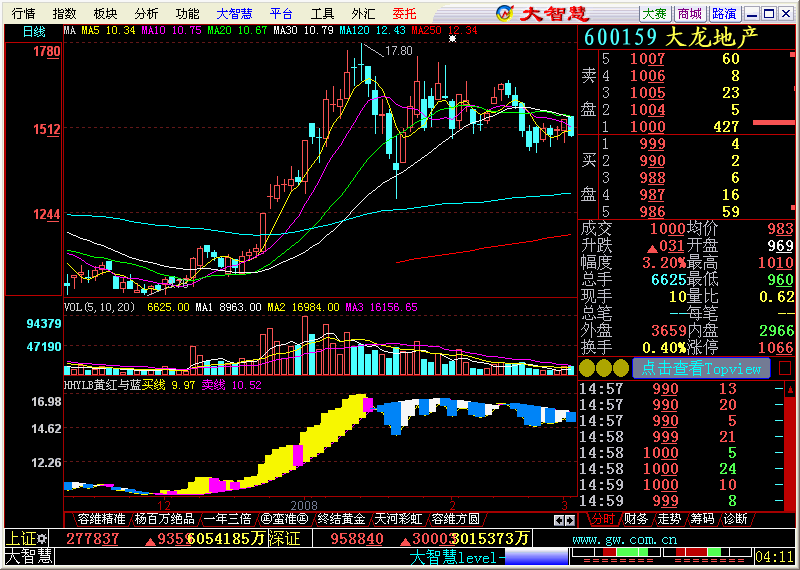Screen dimensions: 800x570
Task: Click the 大智慧 status bar label
Action: point(29,557)
